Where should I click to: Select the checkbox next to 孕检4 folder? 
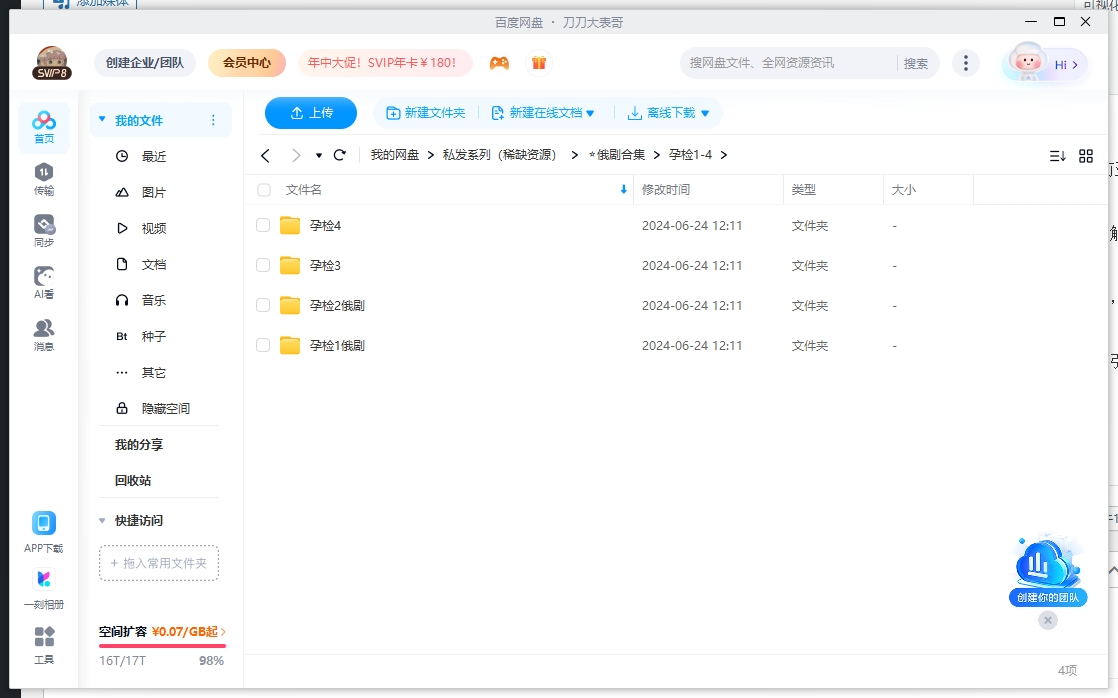pyautogui.click(x=262, y=225)
